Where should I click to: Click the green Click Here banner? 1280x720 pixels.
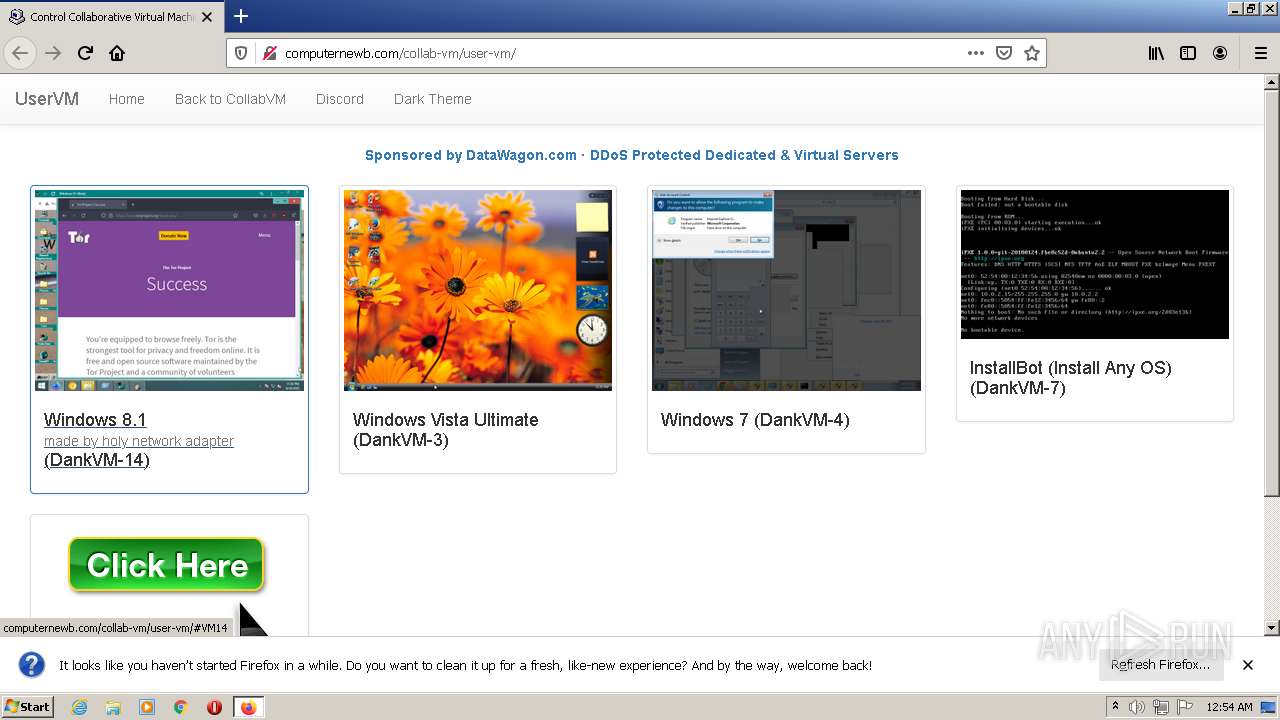166,565
